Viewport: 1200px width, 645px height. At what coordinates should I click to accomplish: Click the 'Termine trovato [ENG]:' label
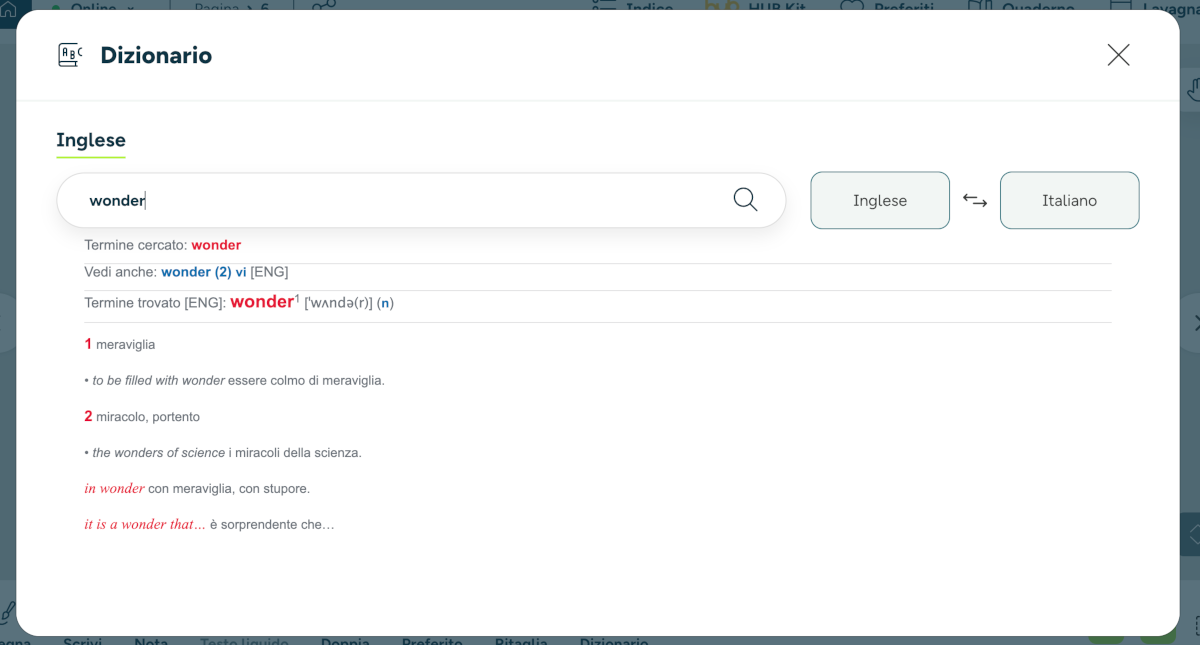tap(155, 303)
